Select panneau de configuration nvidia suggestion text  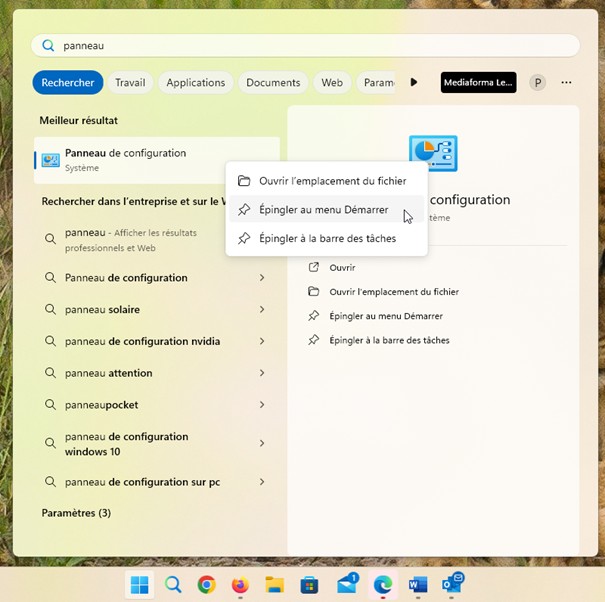142,341
